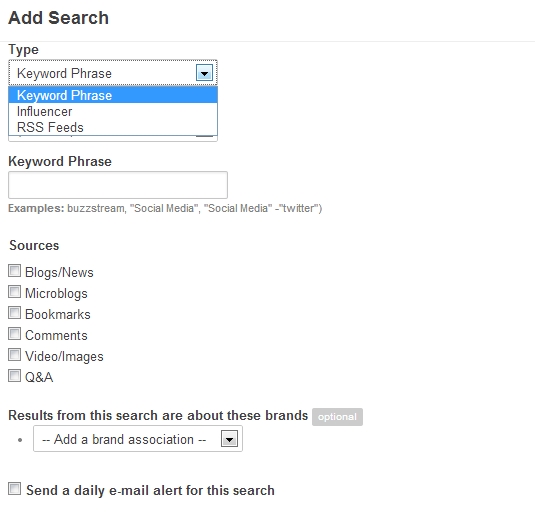
Task: Click the optional badge label
Action: (337, 417)
